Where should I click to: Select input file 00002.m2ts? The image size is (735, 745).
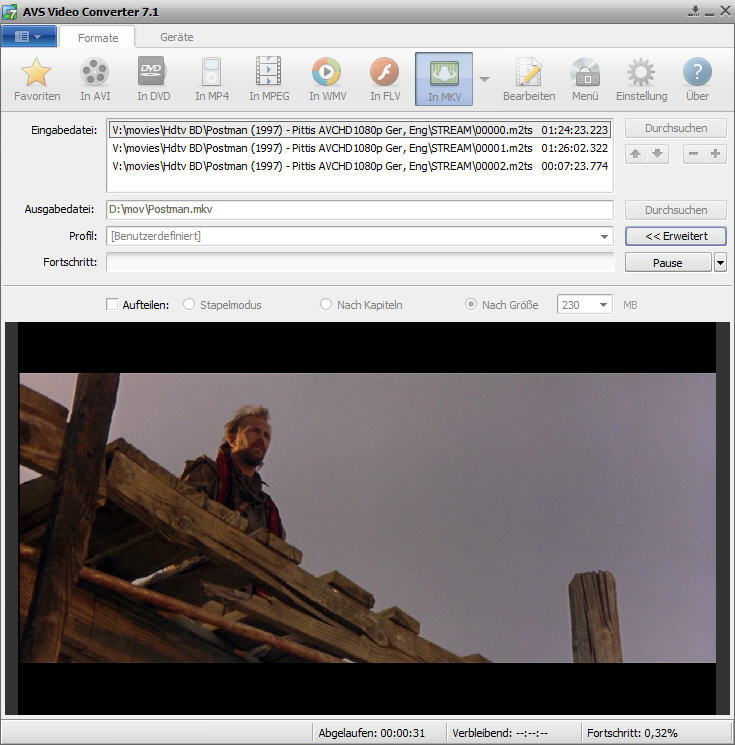[360, 166]
